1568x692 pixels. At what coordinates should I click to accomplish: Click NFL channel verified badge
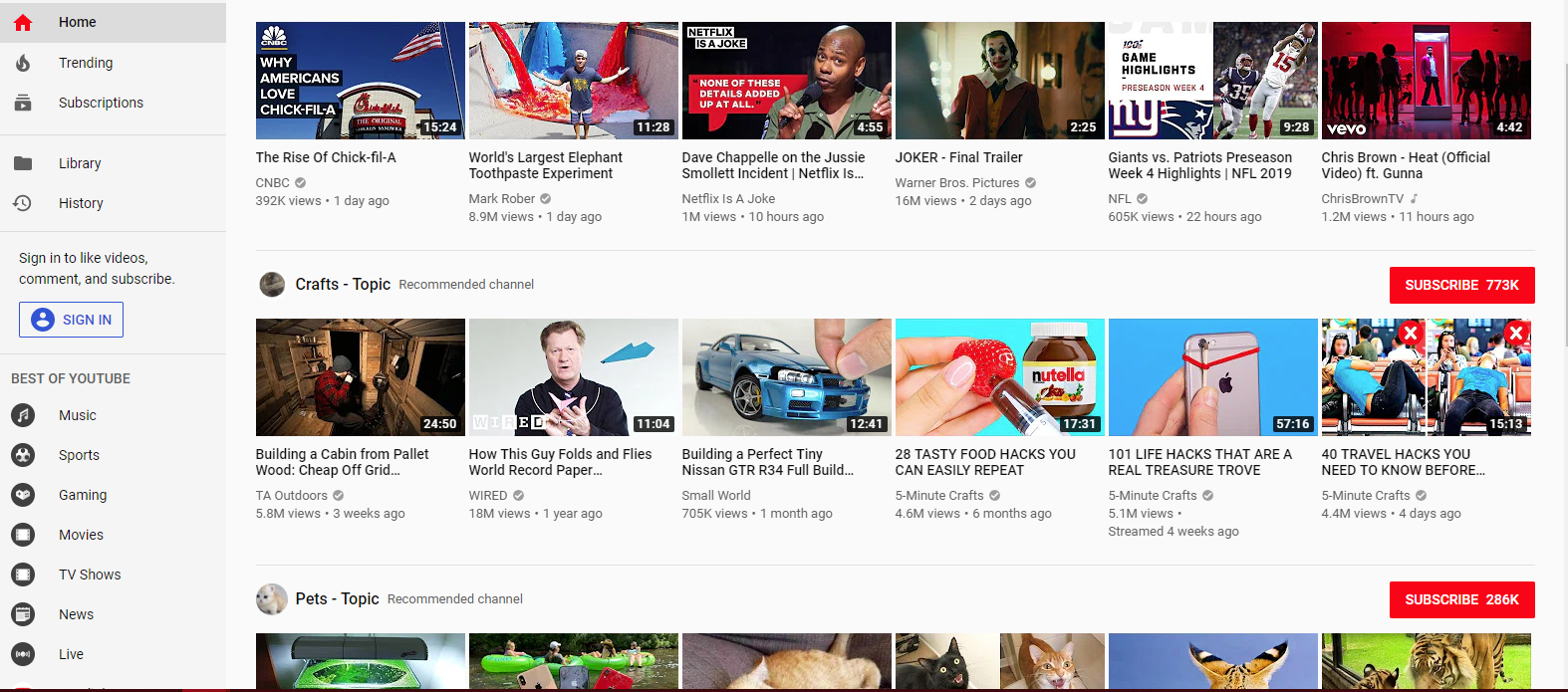pos(1143,199)
